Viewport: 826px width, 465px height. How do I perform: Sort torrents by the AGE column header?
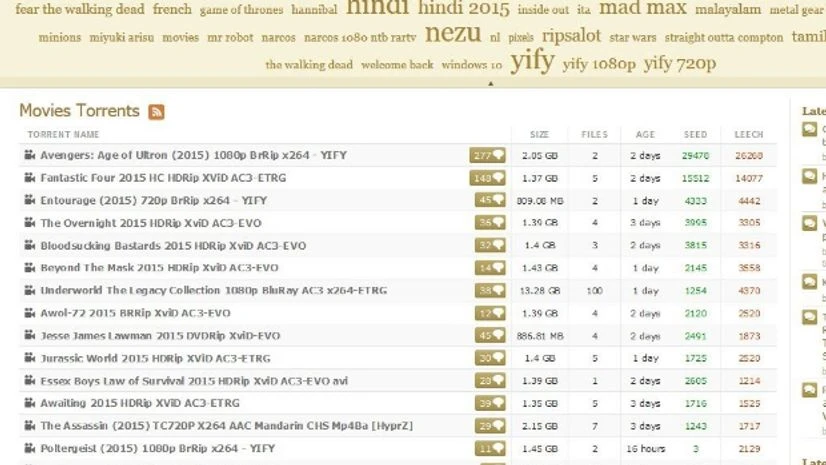tap(645, 135)
